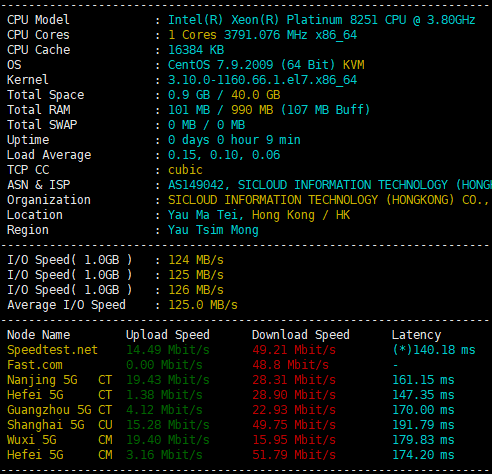Select the Load Average value 0.15, 0.10, 0.06
492x474 pixels.
pos(224,155)
